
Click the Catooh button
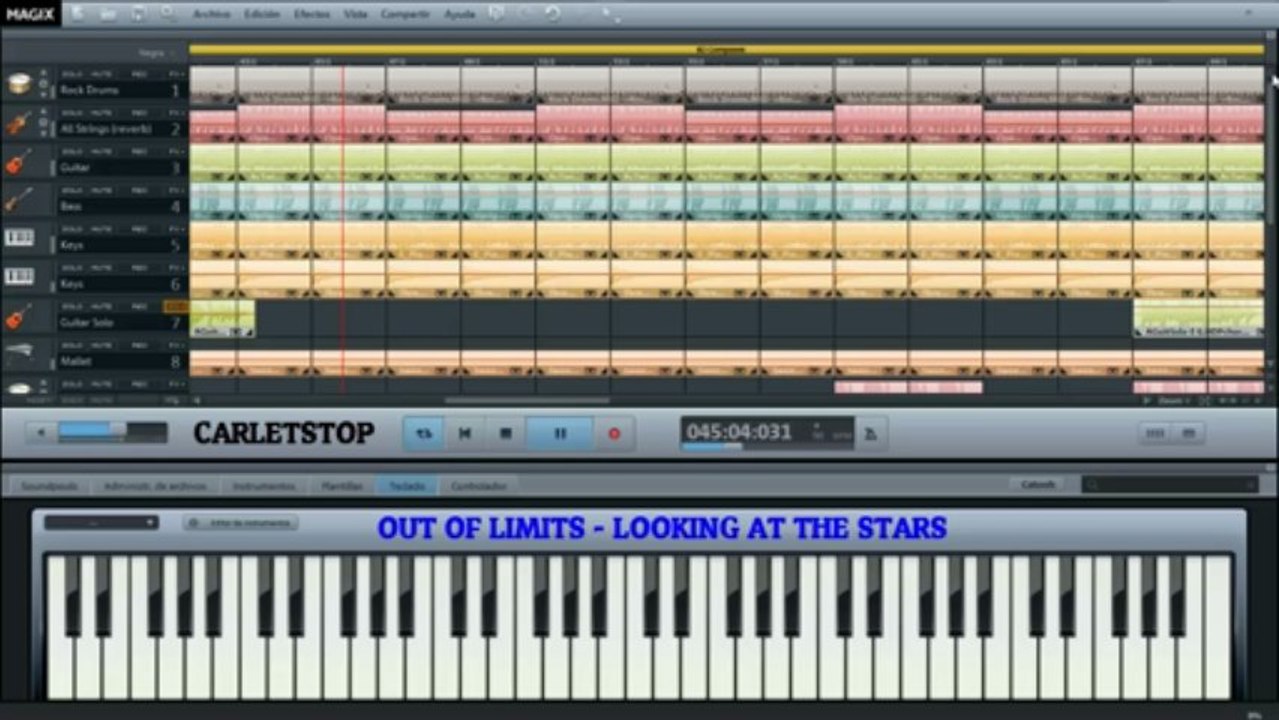1037,484
